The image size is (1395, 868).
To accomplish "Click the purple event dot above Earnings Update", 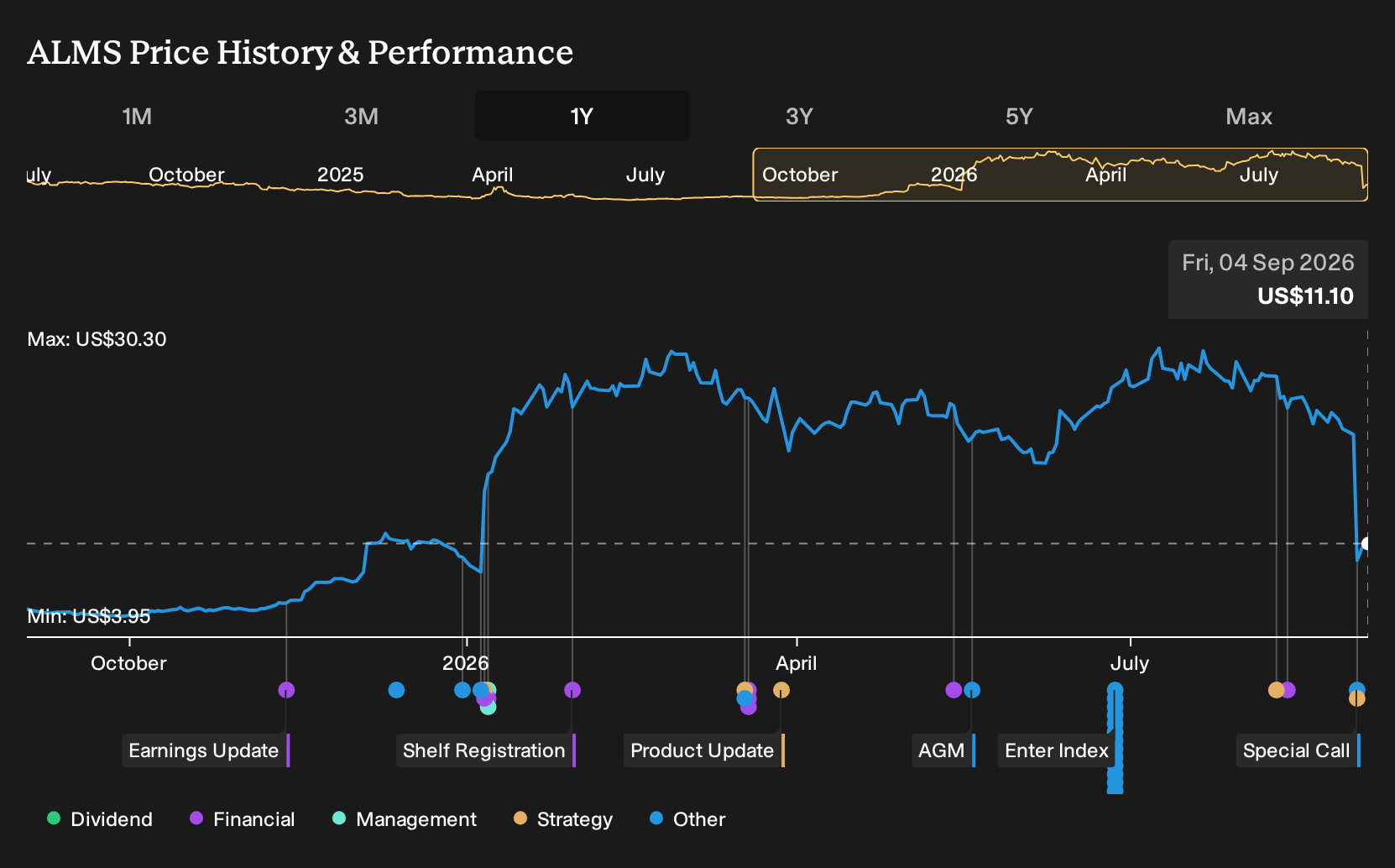I will tap(286, 690).
